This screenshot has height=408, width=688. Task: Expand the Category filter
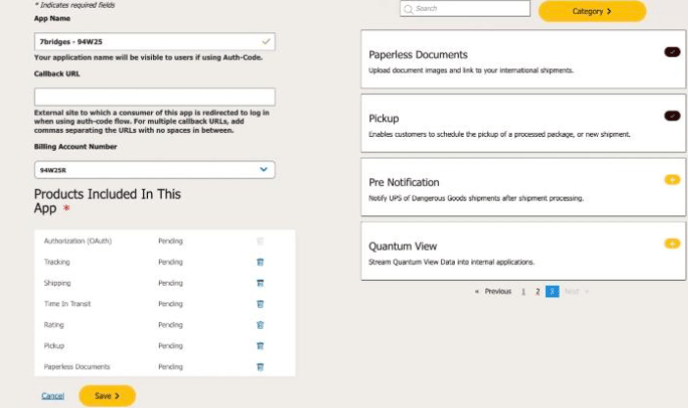[592, 11]
